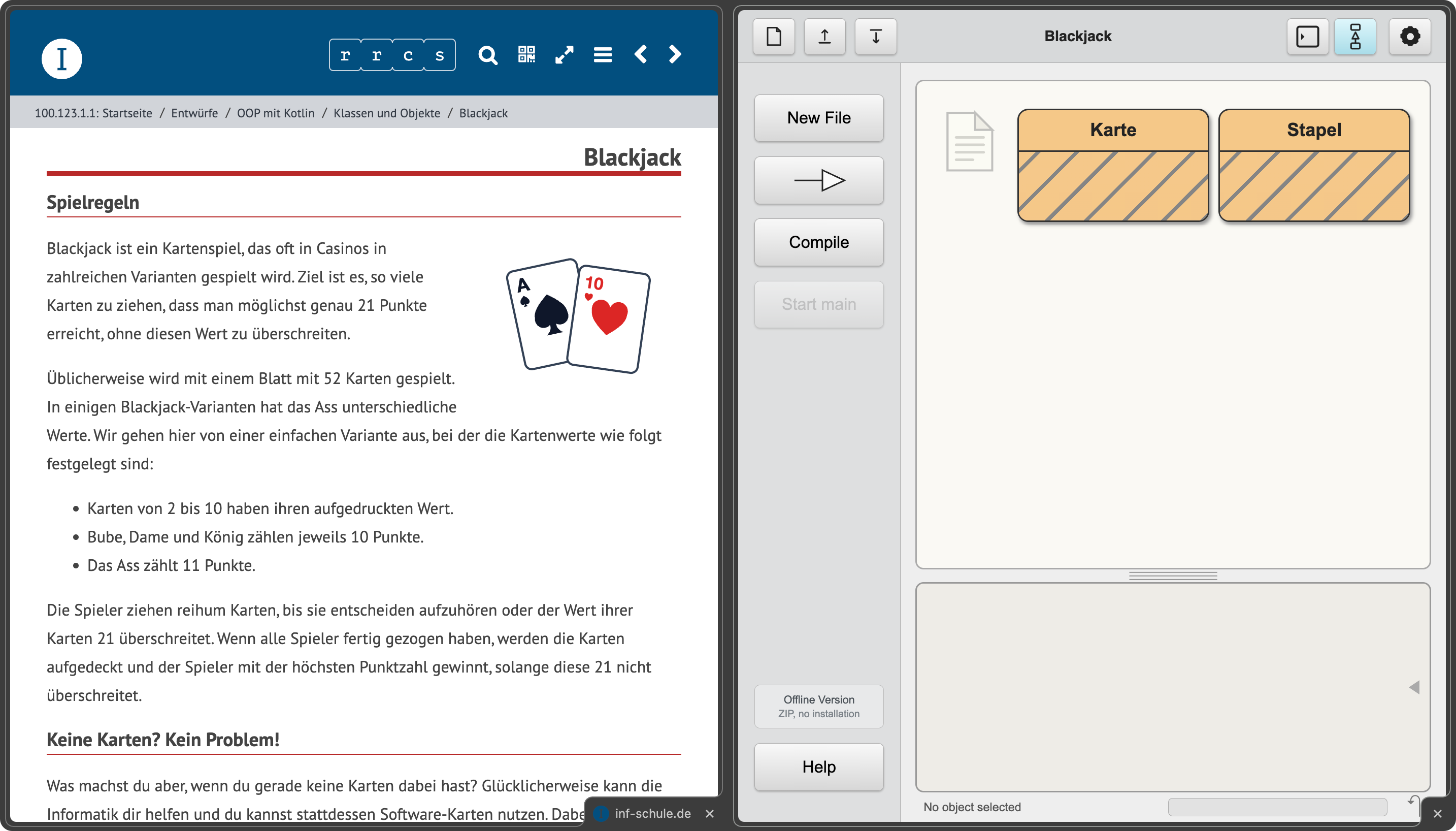Open Offline Version ZIP download button
The width and height of the screenshot is (1456, 831).
coord(819,706)
